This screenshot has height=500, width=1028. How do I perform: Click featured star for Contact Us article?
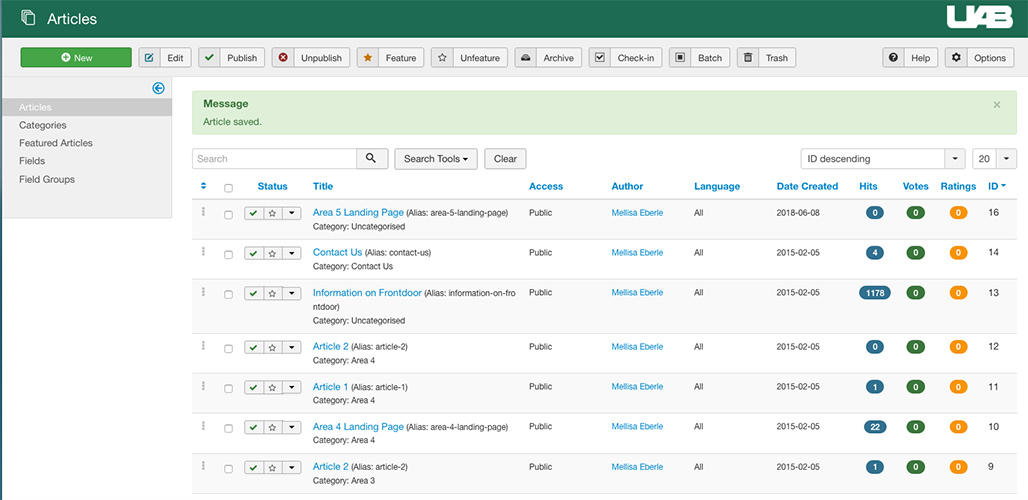click(272, 254)
